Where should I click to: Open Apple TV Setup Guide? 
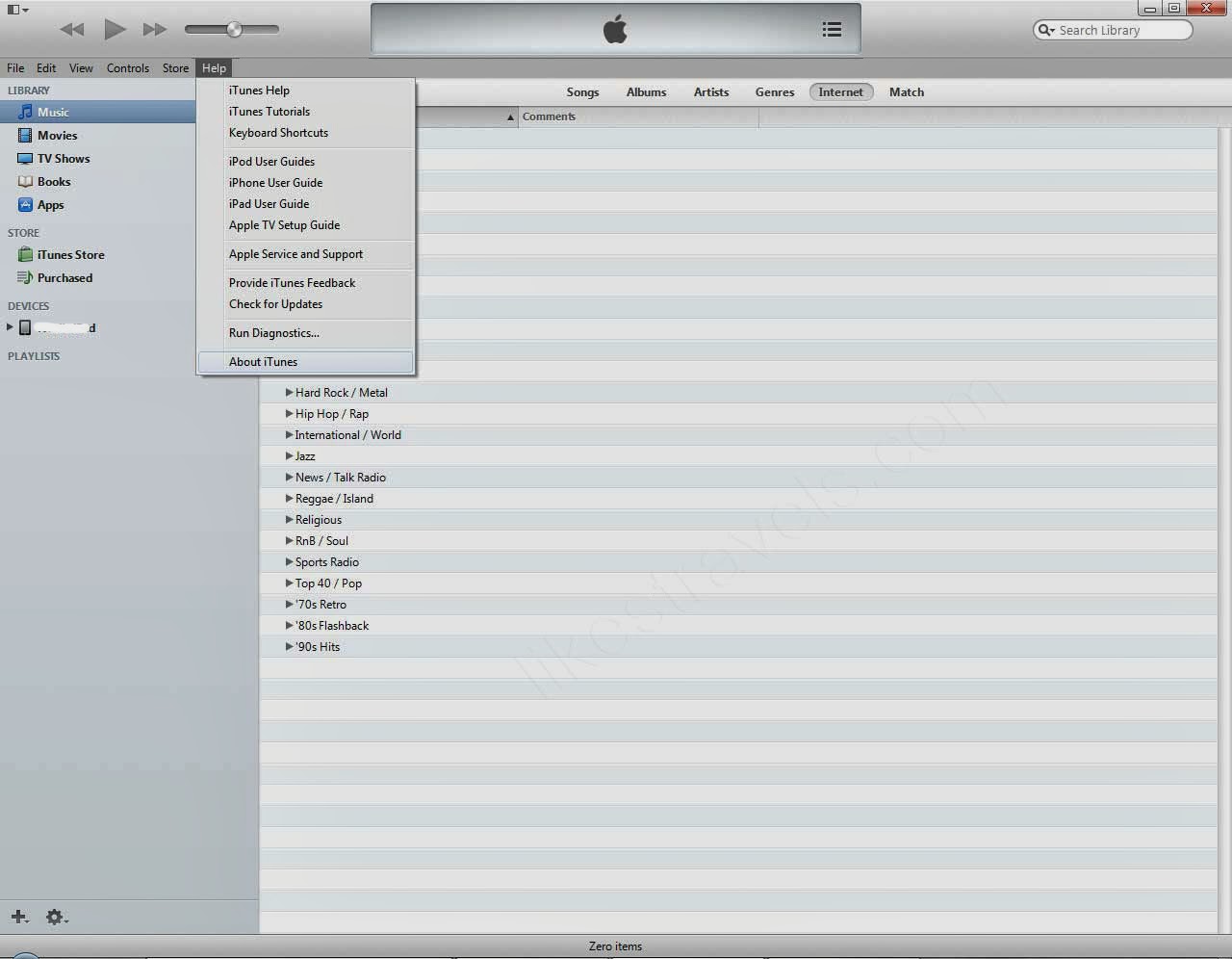tap(306, 224)
